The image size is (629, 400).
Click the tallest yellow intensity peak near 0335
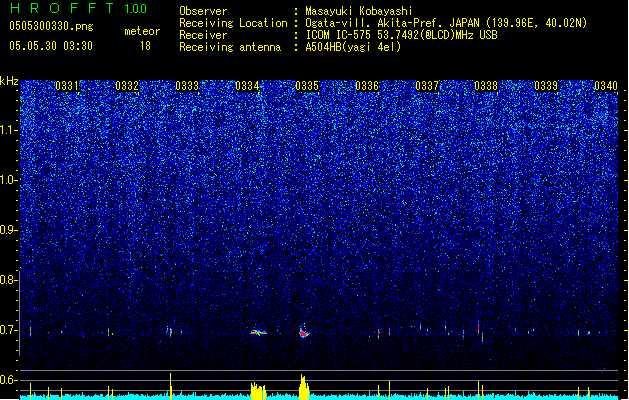[304, 387]
